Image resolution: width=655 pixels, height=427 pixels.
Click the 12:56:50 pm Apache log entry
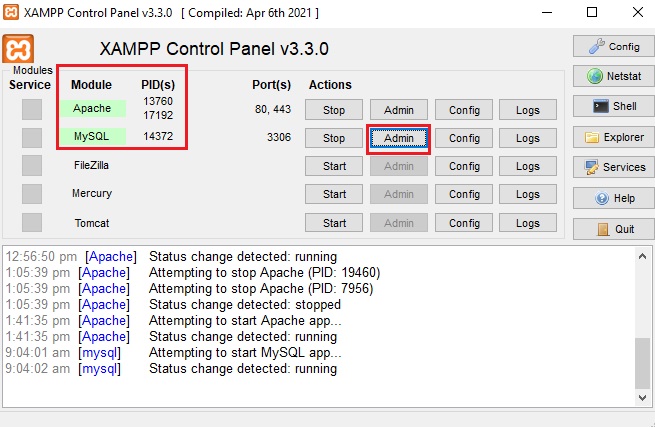coord(171,257)
